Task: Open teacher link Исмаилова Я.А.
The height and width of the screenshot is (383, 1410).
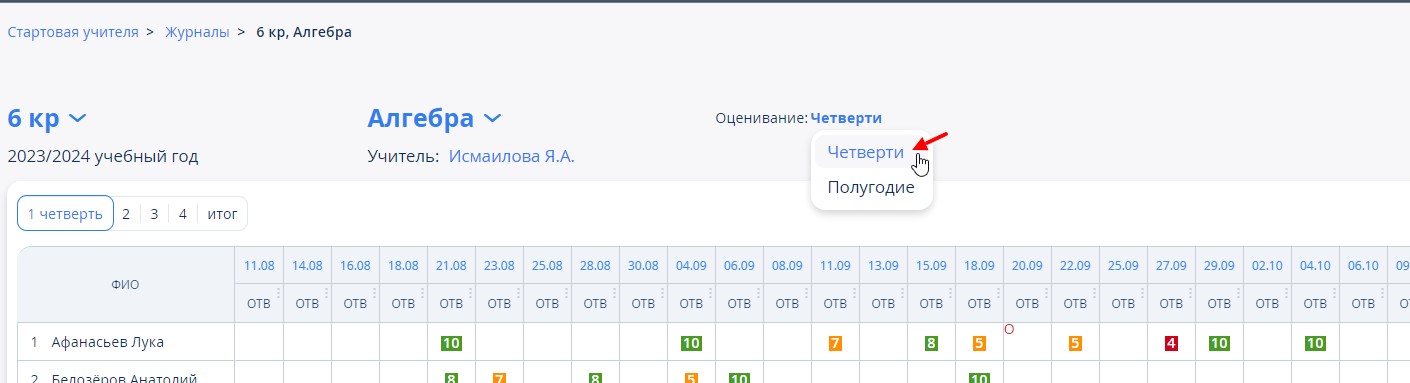Action: pyautogui.click(x=511, y=156)
